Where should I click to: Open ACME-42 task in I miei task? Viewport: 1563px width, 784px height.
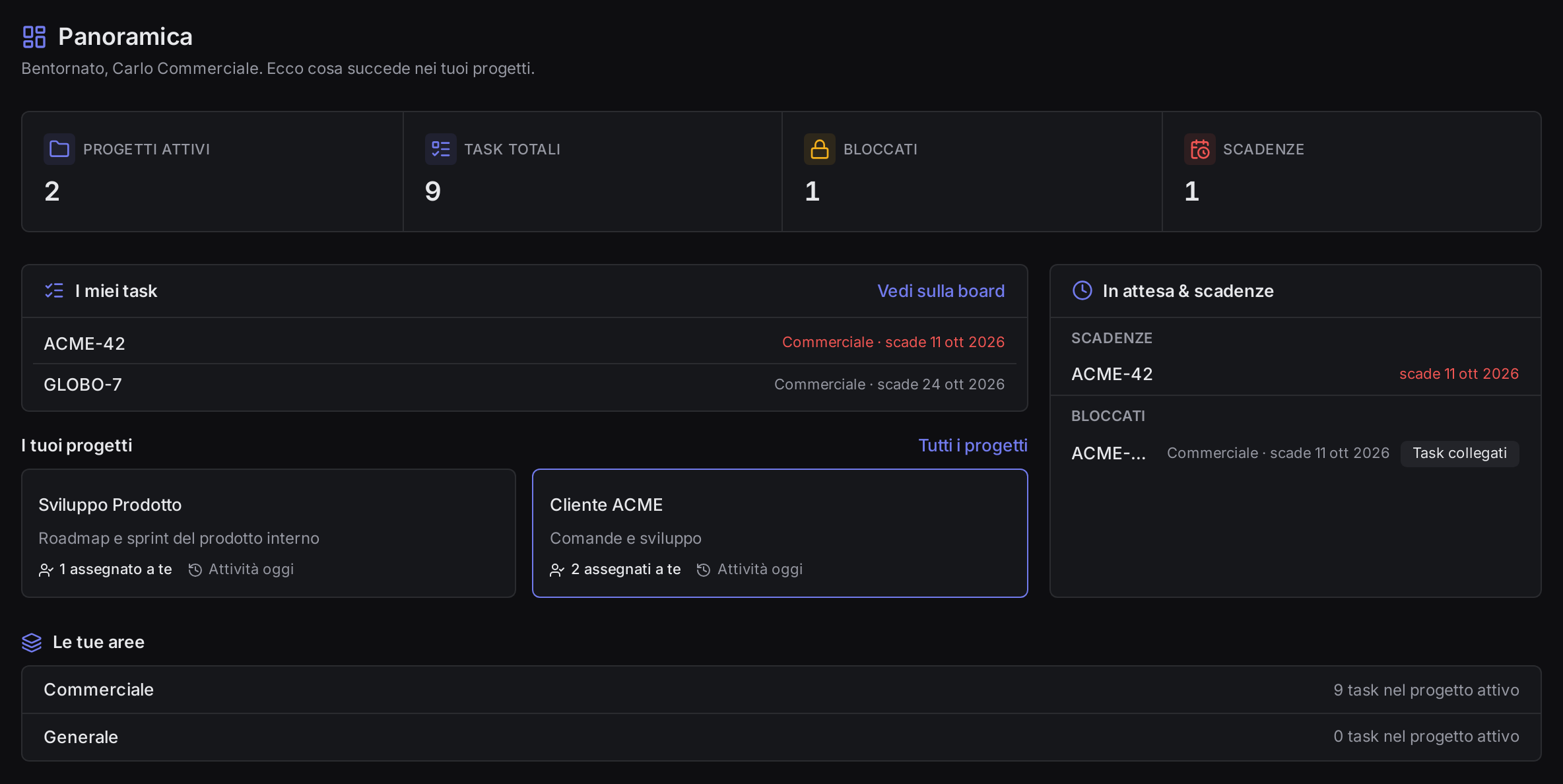pyautogui.click(x=524, y=343)
